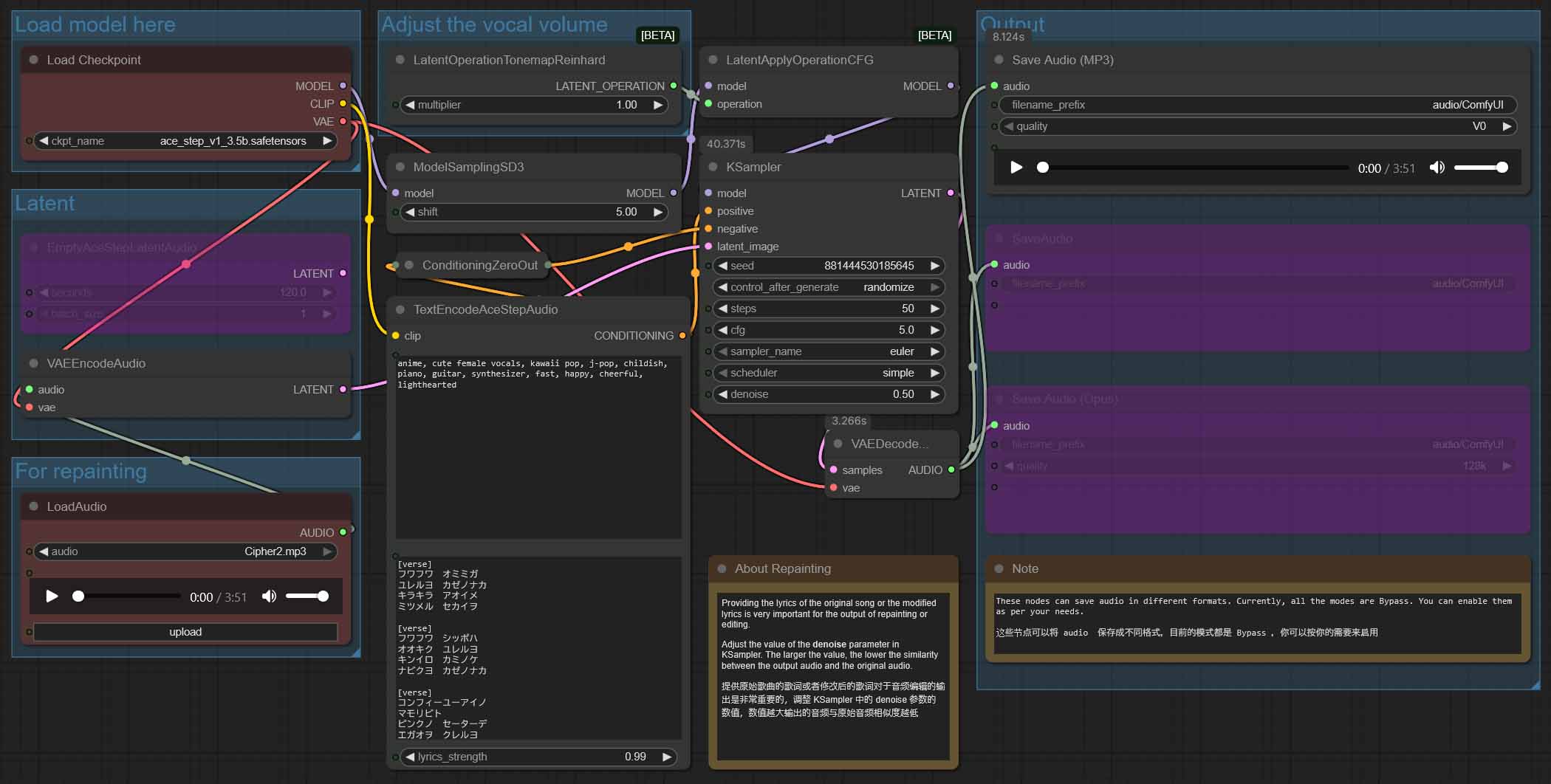This screenshot has height=784, width=1551.
Task: Select the Adjust the vocal volume group title
Action: click(x=494, y=25)
